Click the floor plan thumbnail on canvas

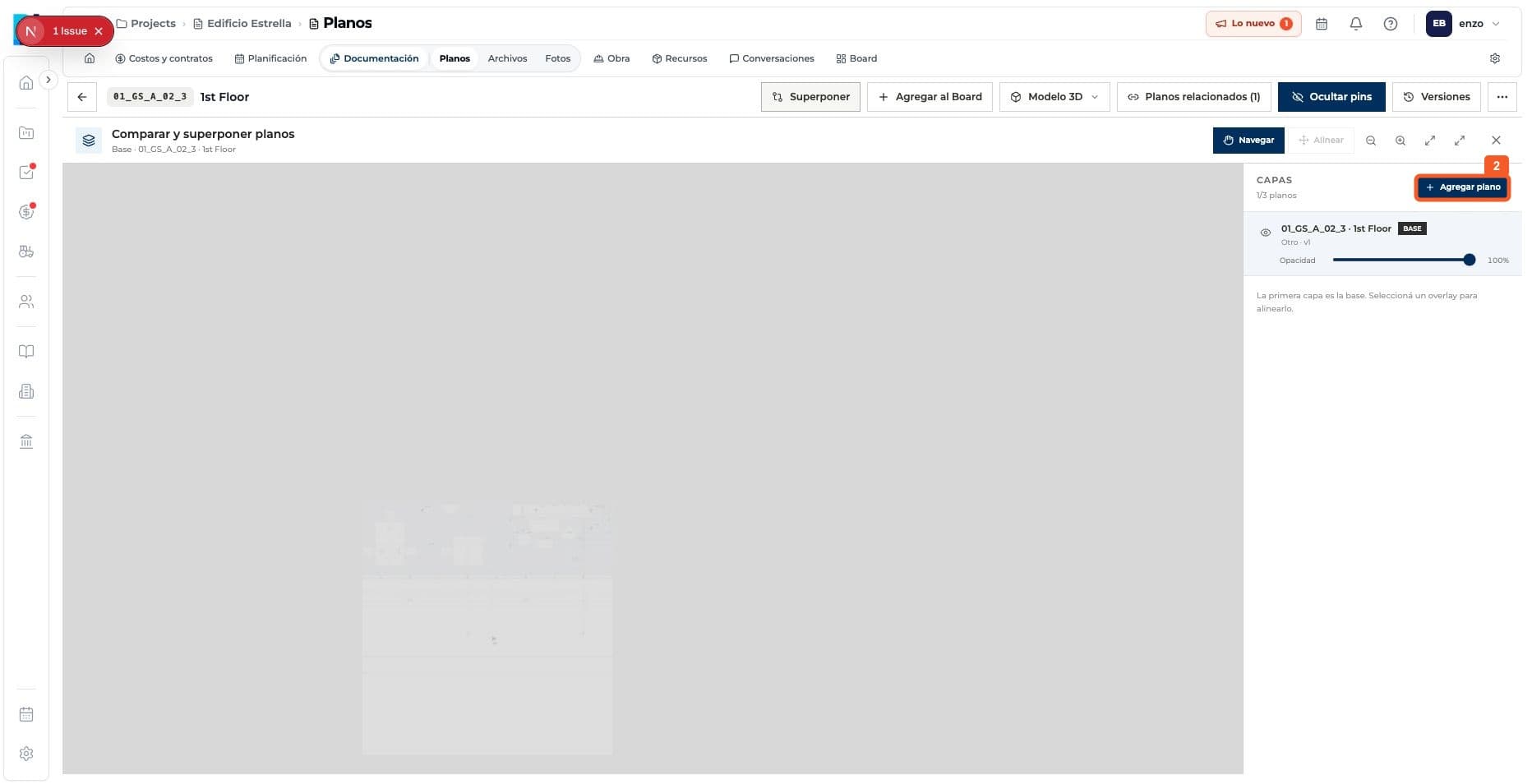pos(487,628)
